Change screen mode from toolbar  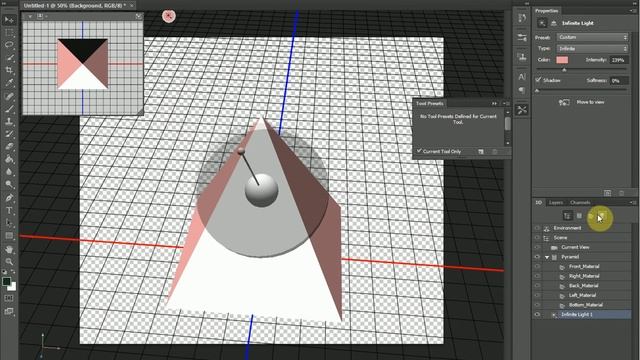(9, 311)
